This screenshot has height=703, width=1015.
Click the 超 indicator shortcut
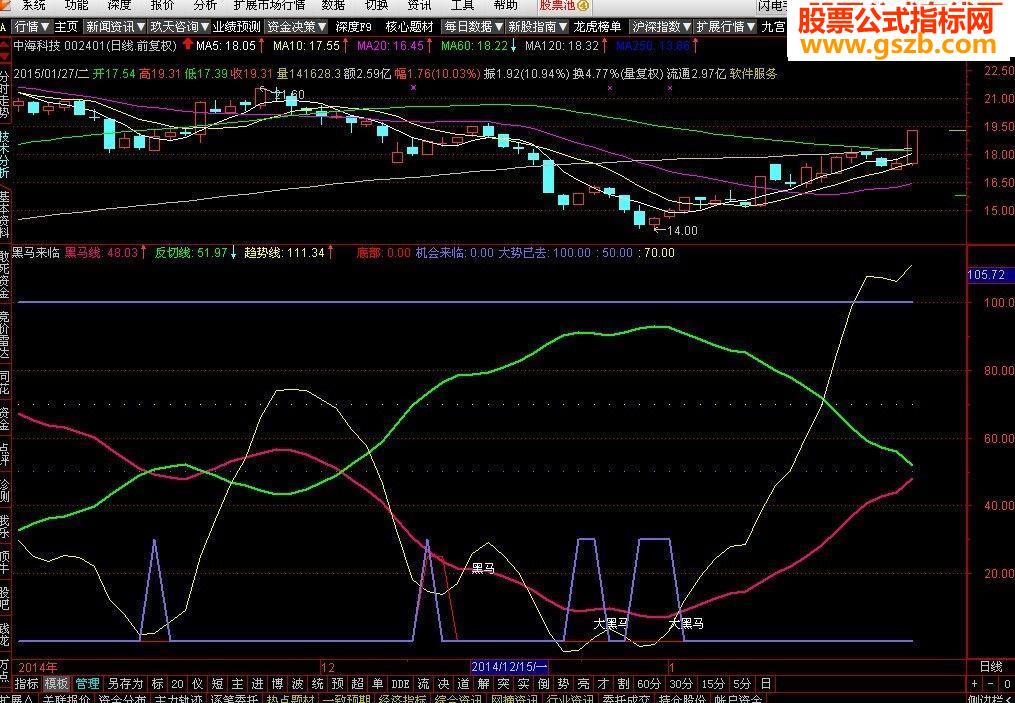[x=357, y=684]
